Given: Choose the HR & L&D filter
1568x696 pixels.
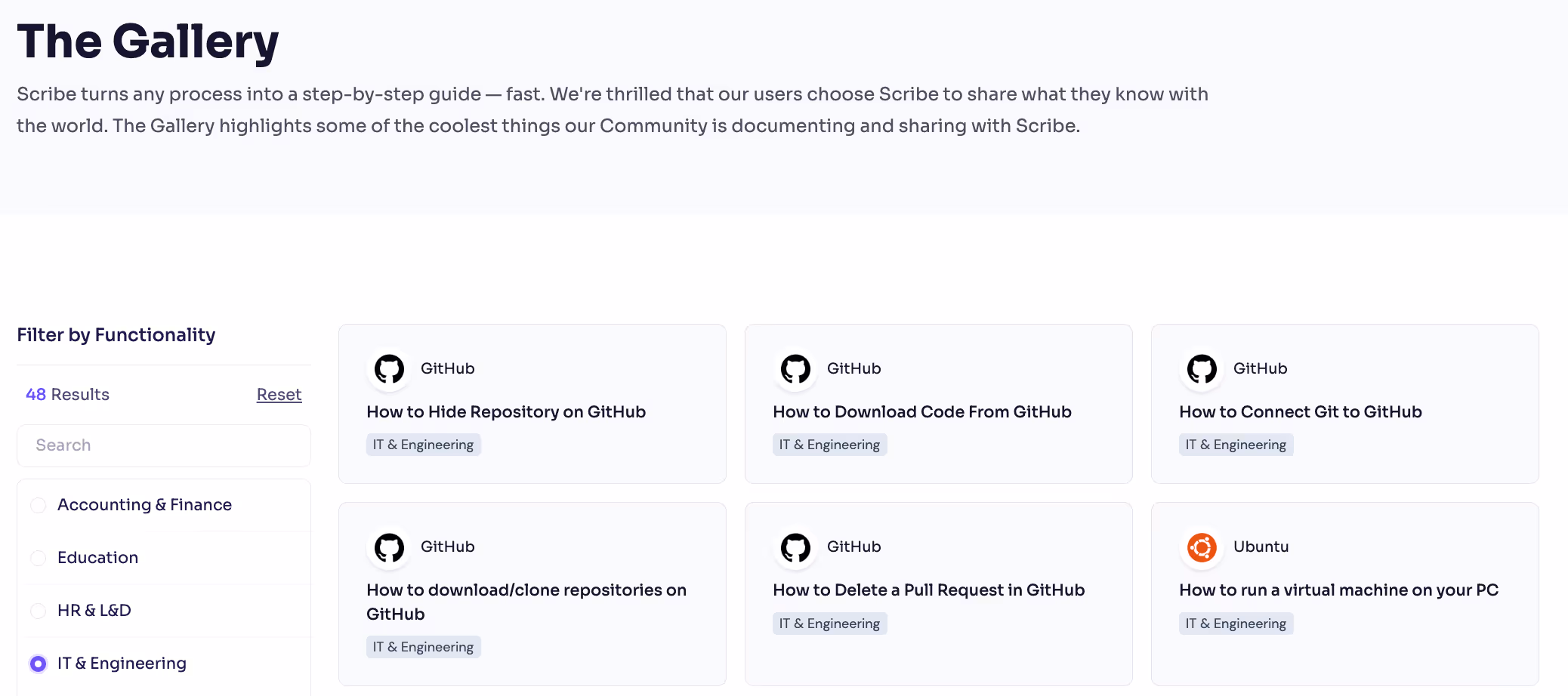Looking at the screenshot, I should 39,611.
